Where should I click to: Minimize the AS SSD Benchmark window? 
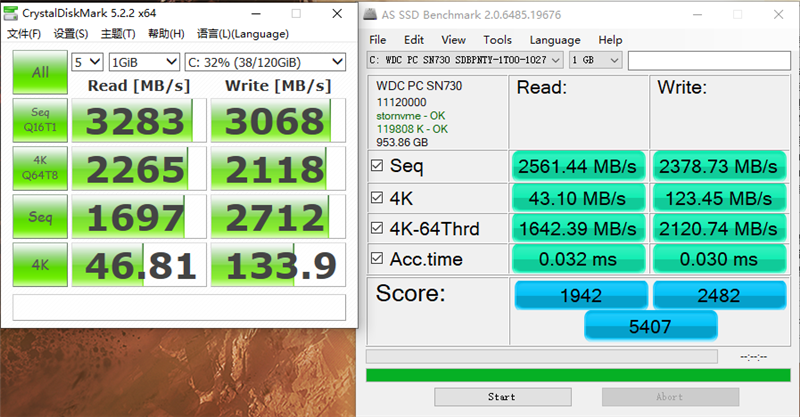pyautogui.click(x=697, y=14)
